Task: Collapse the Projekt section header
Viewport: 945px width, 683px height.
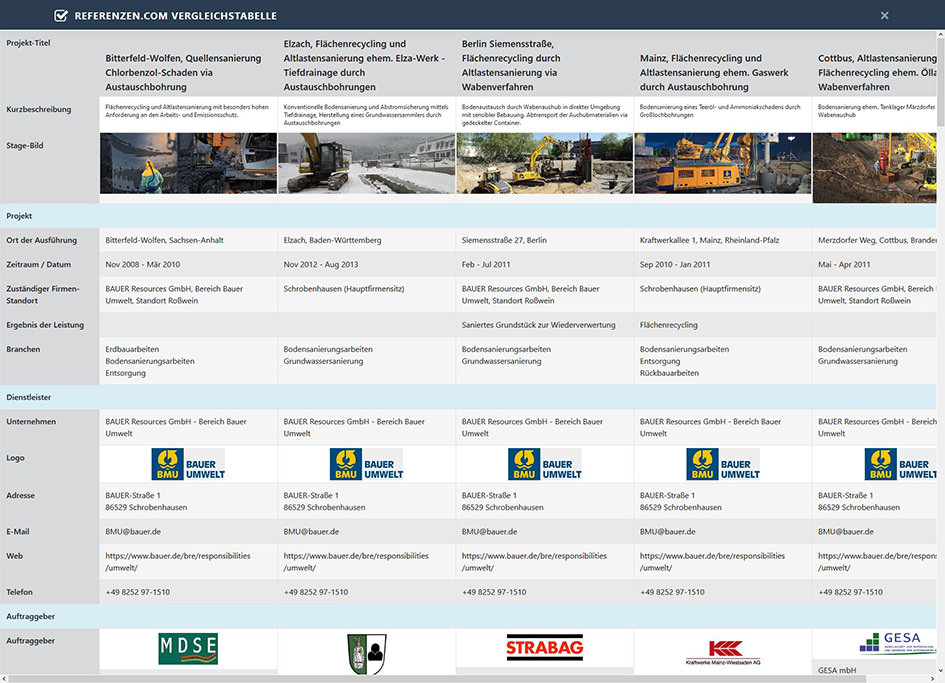Action: pos(20,216)
